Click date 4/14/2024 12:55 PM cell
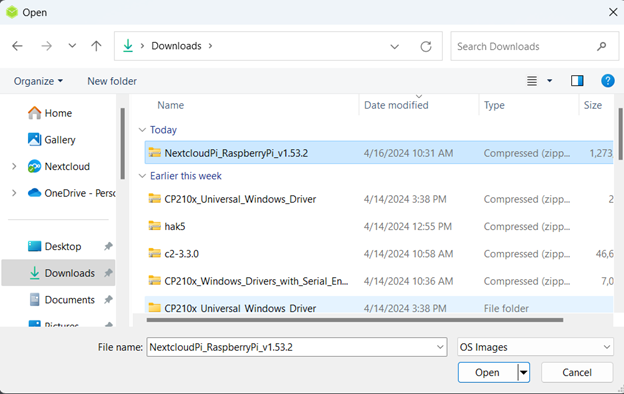The image size is (624, 394). point(408,226)
